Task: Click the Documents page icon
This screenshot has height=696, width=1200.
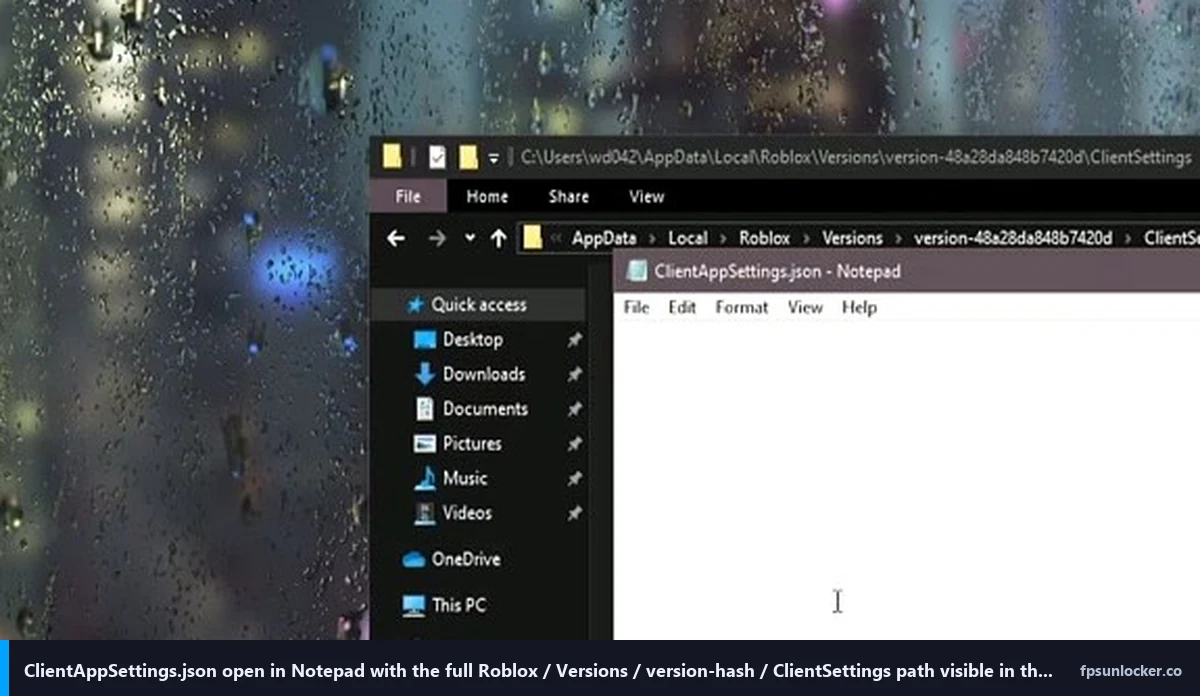Action: 425,409
